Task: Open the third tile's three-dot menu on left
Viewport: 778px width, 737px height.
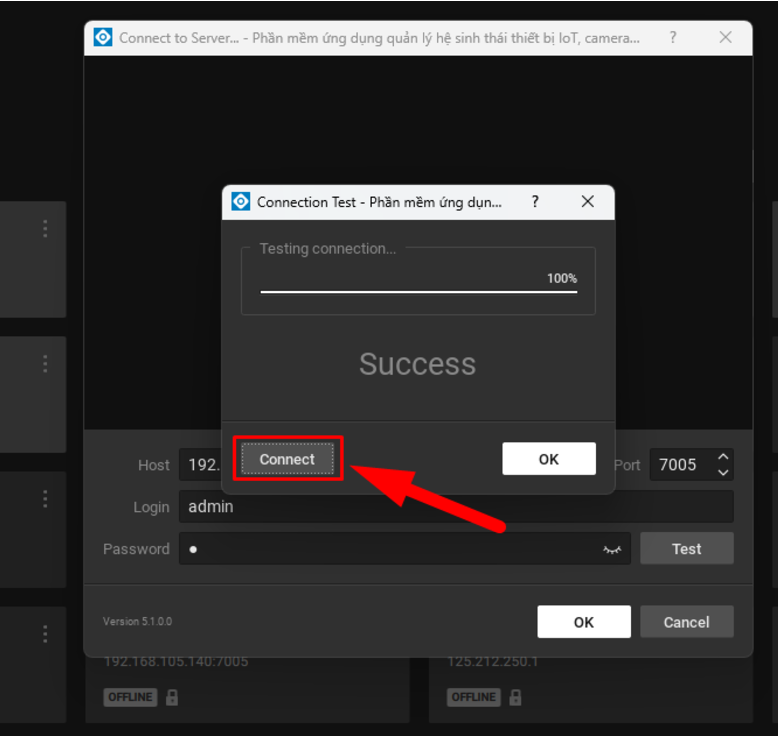Action: click(45, 499)
